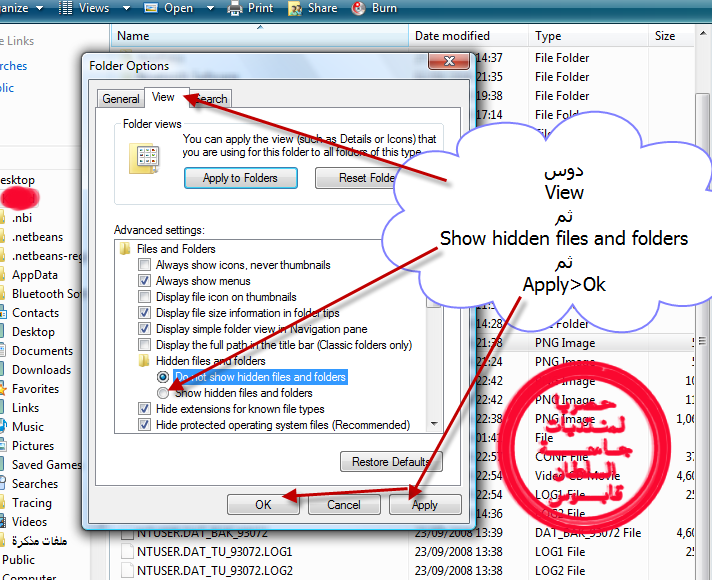Open the Views toolbar icon
The width and height of the screenshot is (712, 580).
[65, 8]
